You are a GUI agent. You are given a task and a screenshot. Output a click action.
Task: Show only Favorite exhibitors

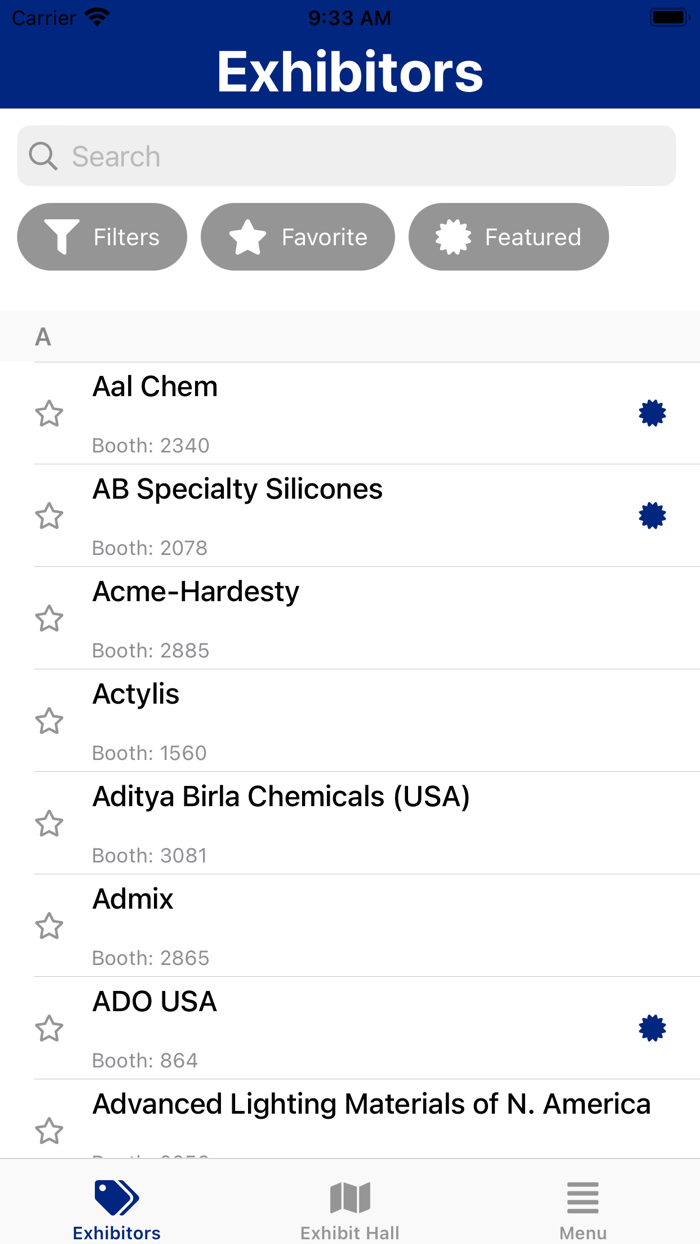click(298, 237)
